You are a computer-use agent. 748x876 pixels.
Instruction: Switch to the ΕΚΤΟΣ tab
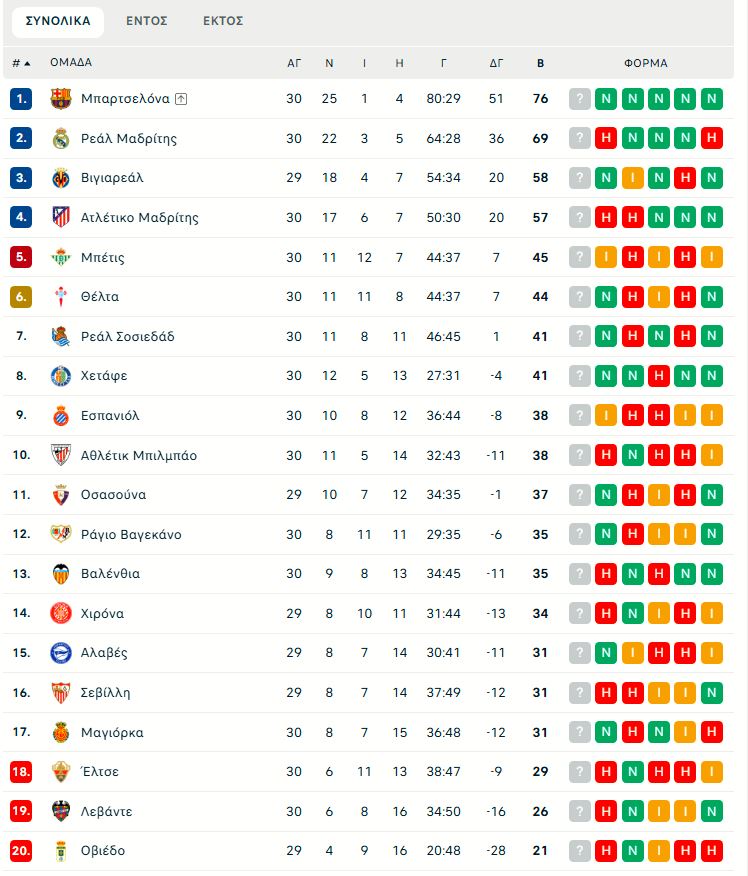coord(223,21)
